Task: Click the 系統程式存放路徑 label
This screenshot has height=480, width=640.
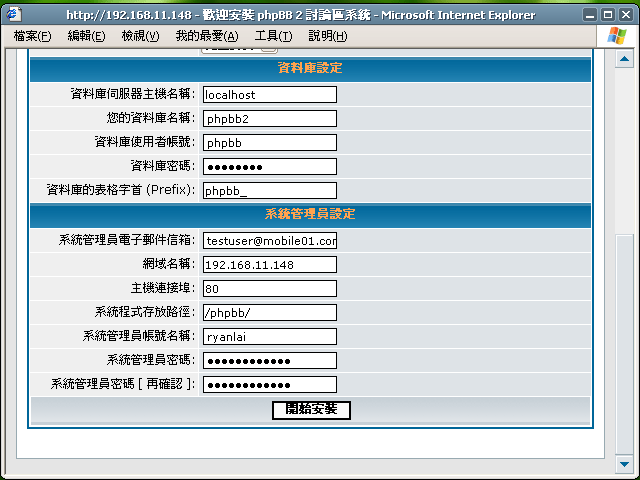Action: pos(144,312)
